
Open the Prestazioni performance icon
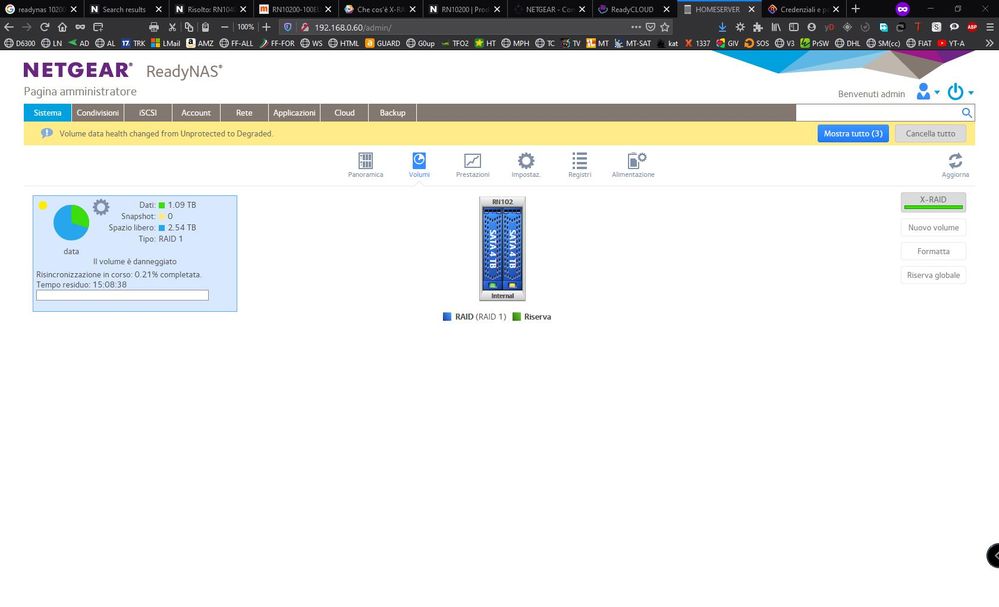(472, 162)
